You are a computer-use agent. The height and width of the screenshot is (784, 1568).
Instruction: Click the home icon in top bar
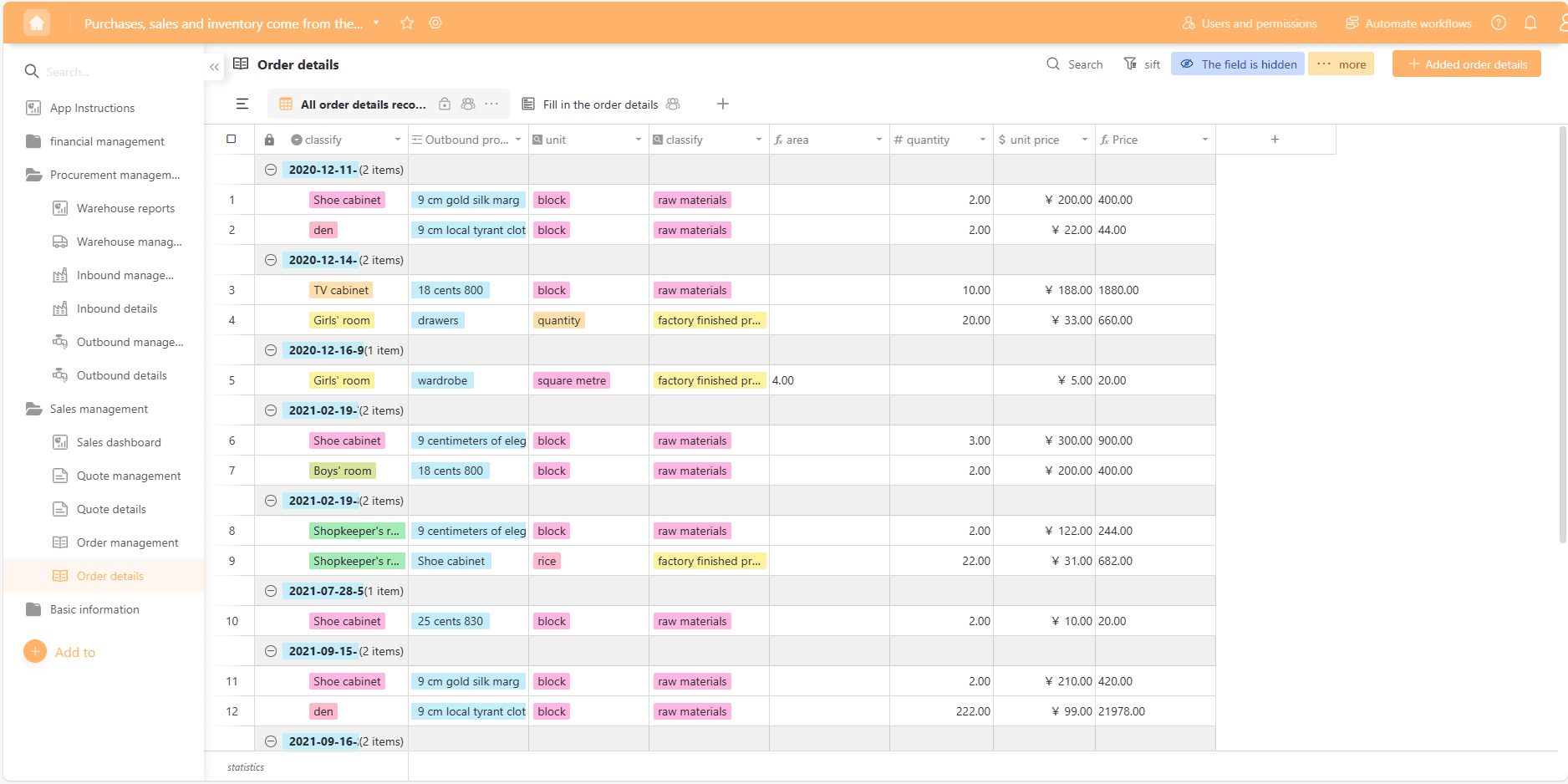click(37, 23)
